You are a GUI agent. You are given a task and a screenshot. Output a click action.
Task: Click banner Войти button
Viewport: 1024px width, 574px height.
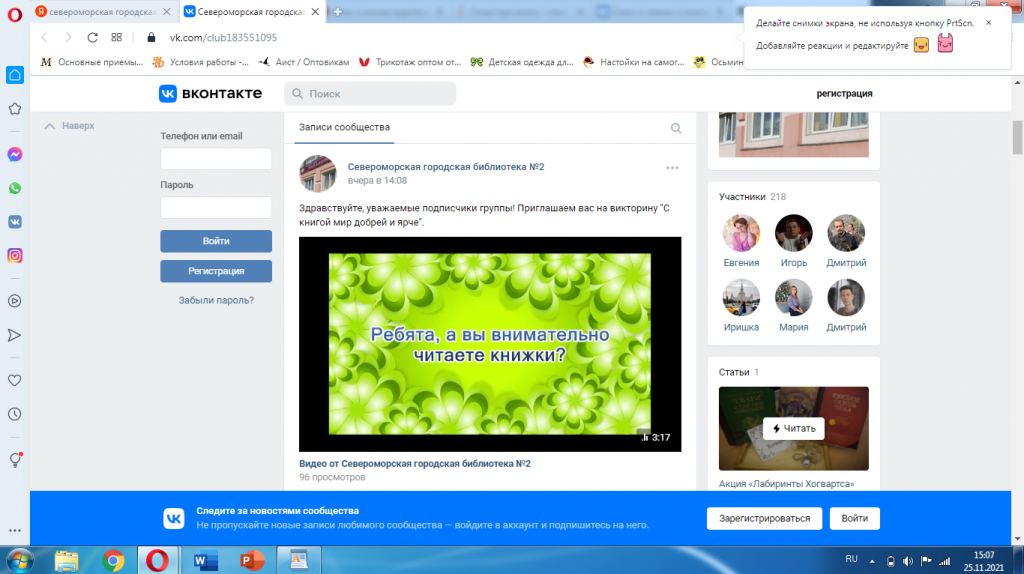(854, 518)
